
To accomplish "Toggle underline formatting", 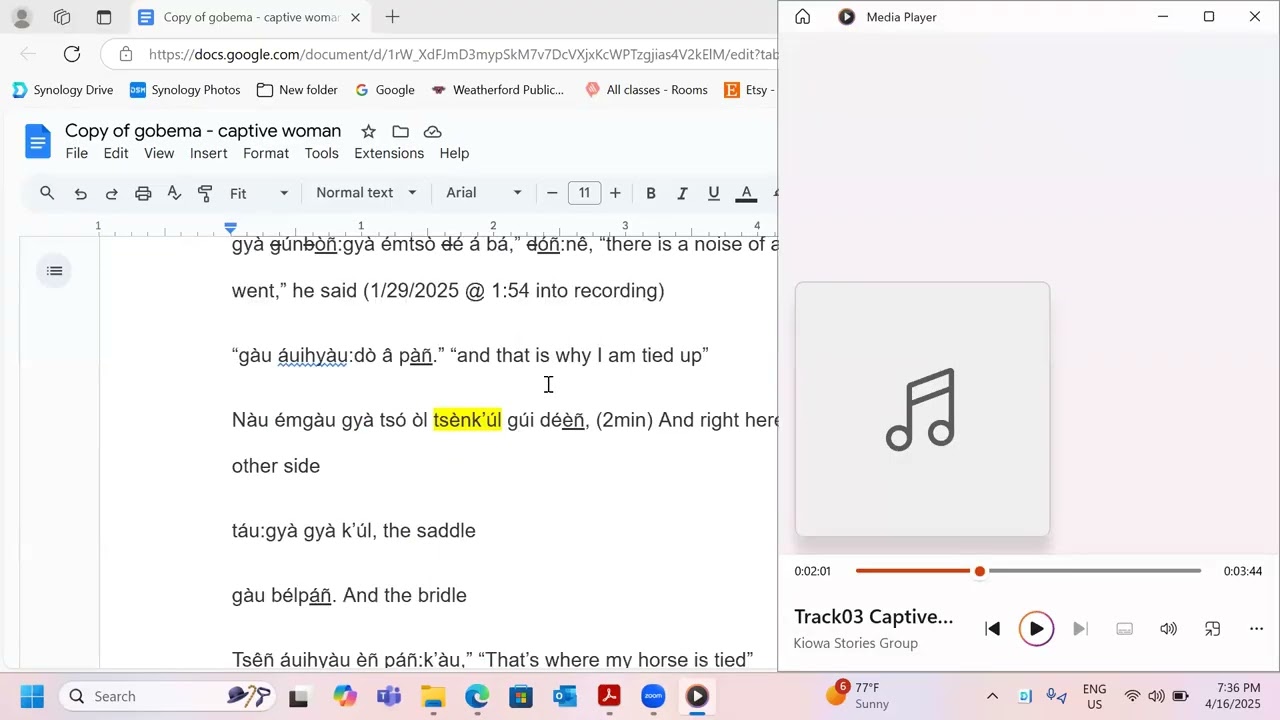I will coord(713,193).
